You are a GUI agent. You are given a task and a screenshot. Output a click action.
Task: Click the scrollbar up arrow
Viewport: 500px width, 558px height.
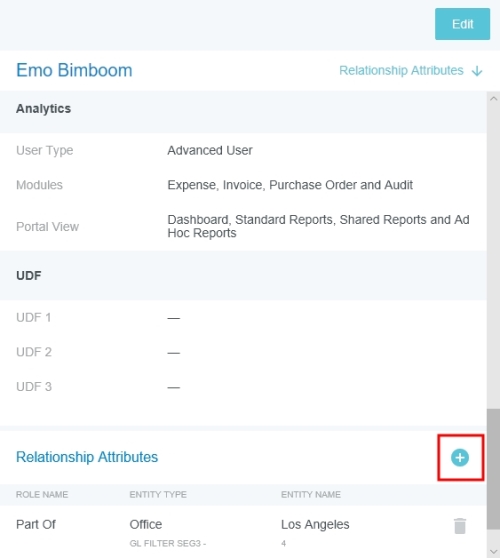tap(493, 99)
